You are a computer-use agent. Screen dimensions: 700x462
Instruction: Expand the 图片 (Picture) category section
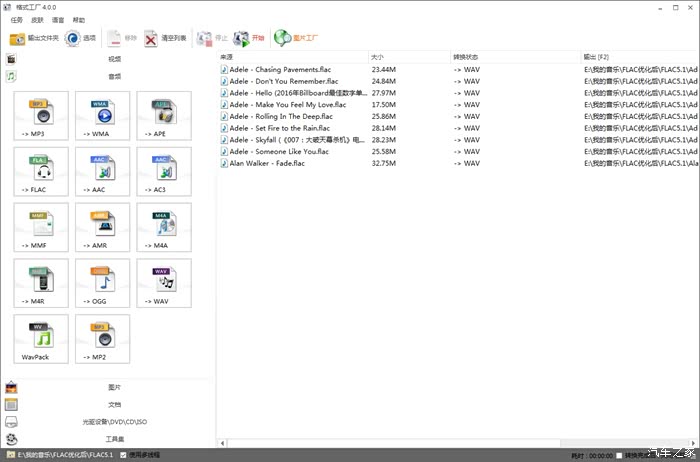click(x=114, y=387)
